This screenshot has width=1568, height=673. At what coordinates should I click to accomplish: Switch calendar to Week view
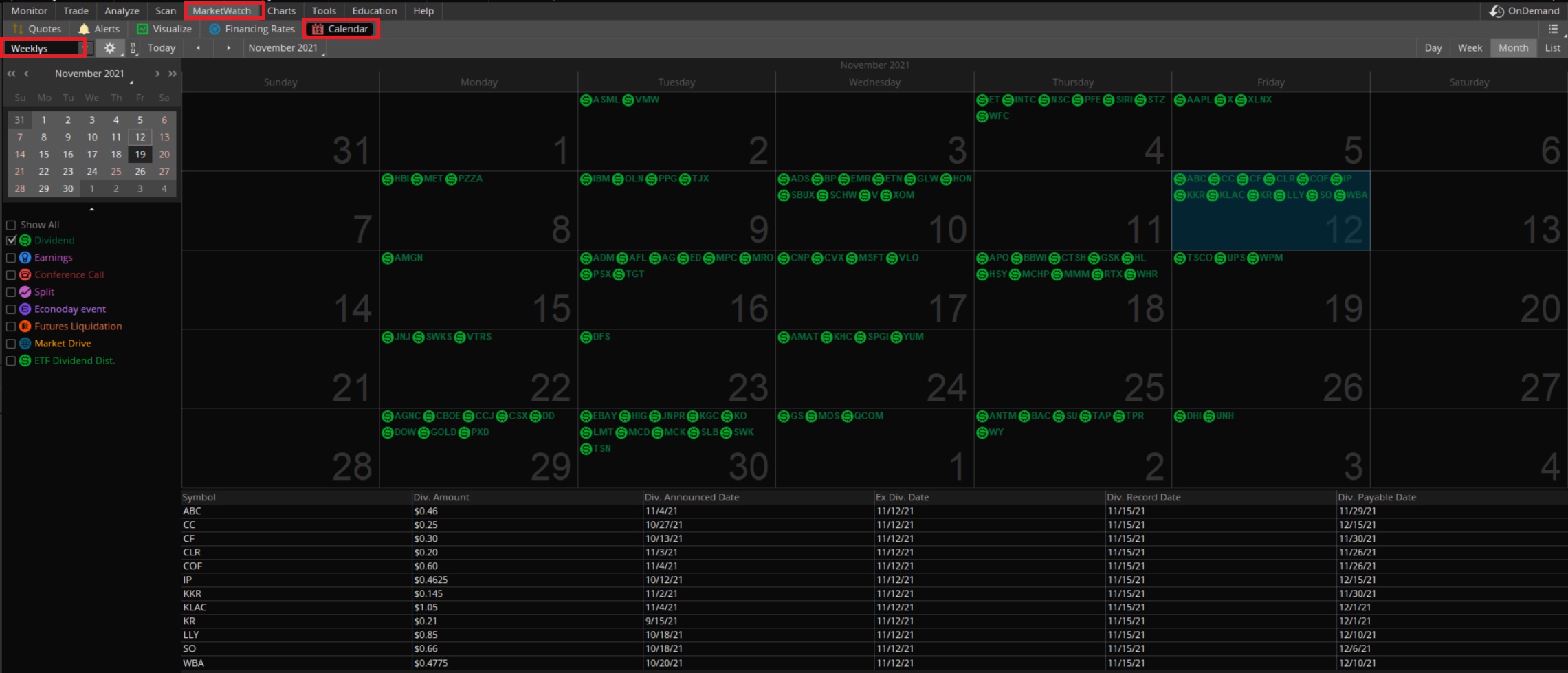coord(1470,48)
